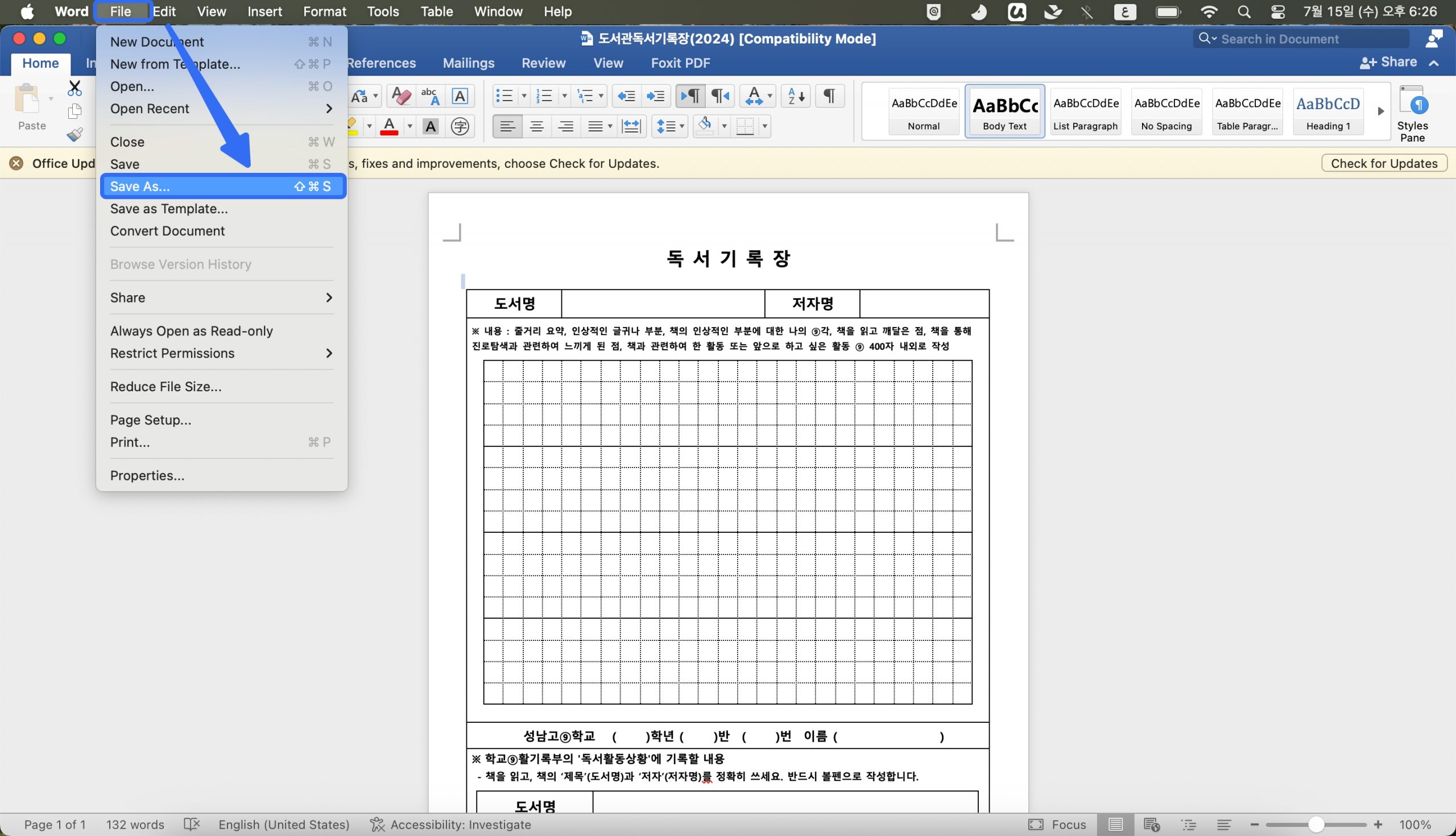Image resolution: width=1456 pixels, height=836 pixels.
Task: Open the Phonetic Guide abc icon
Action: tap(430, 96)
